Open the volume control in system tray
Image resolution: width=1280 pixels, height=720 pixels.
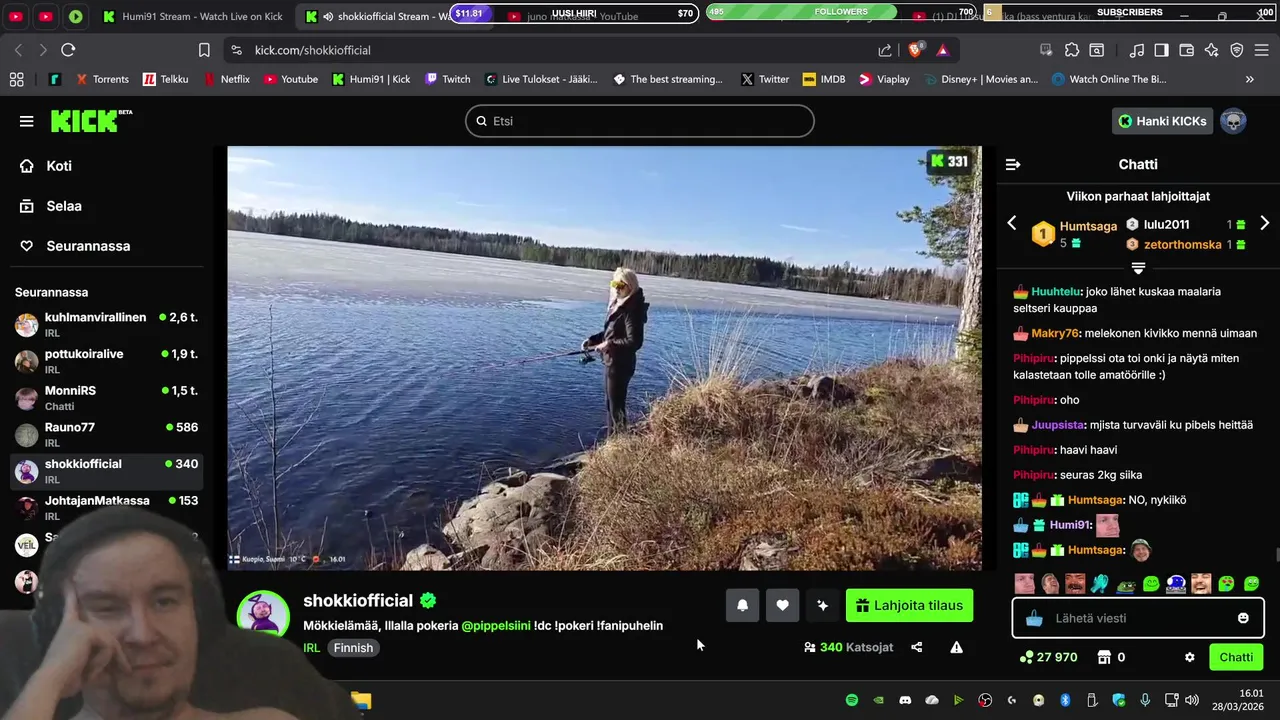(x=1192, y=700)
